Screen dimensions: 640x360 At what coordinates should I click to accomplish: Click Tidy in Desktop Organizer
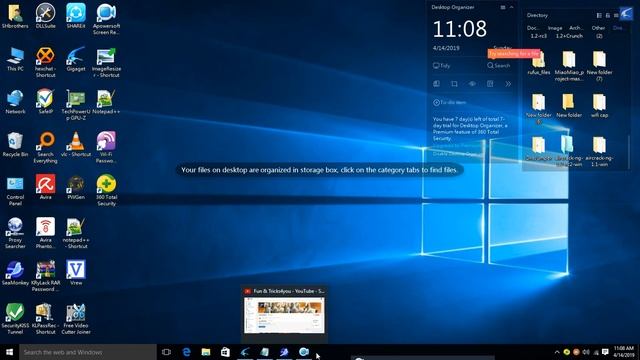click(x=442, y=65)
